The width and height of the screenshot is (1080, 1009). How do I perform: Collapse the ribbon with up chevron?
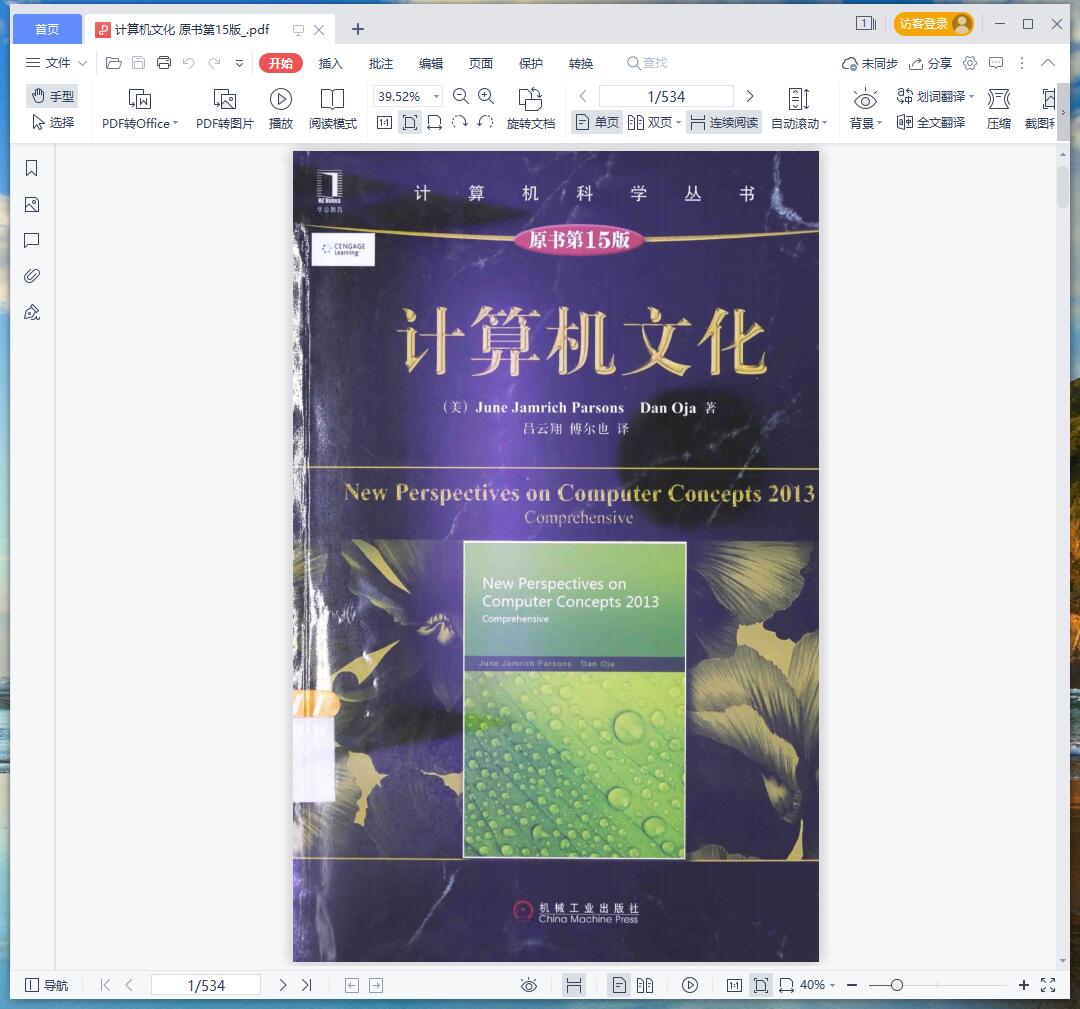(x=1048, y=63)
